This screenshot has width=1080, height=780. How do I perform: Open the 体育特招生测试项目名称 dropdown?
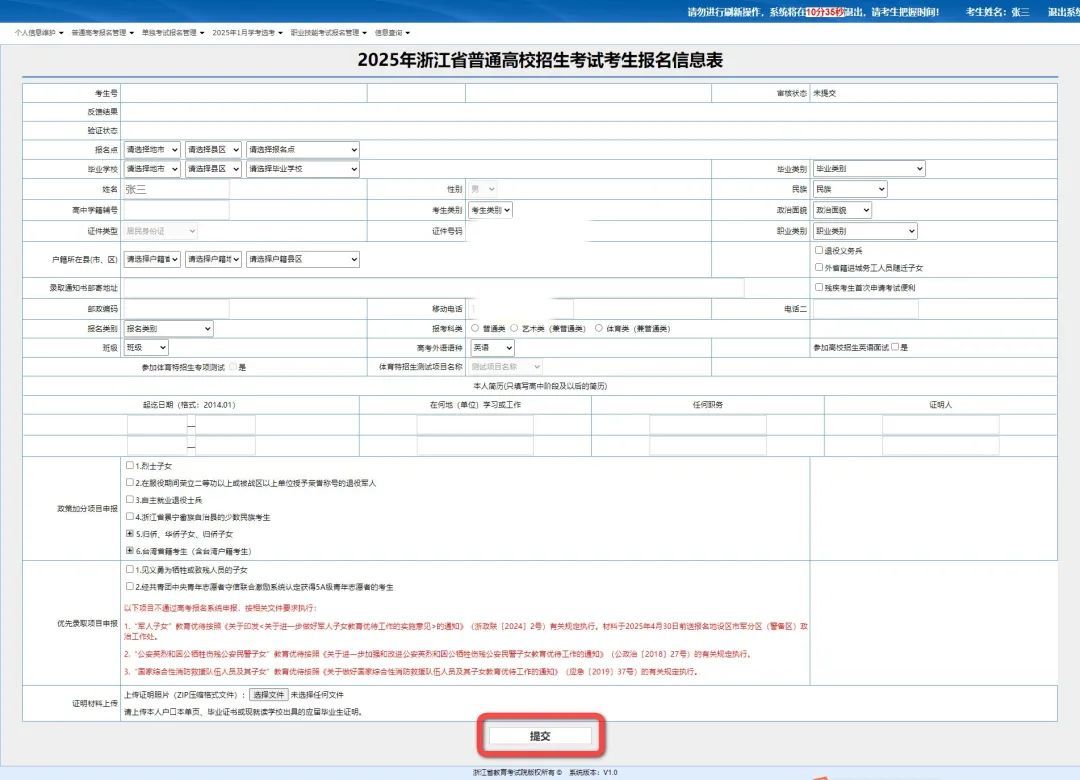click(x=506, y=367)
